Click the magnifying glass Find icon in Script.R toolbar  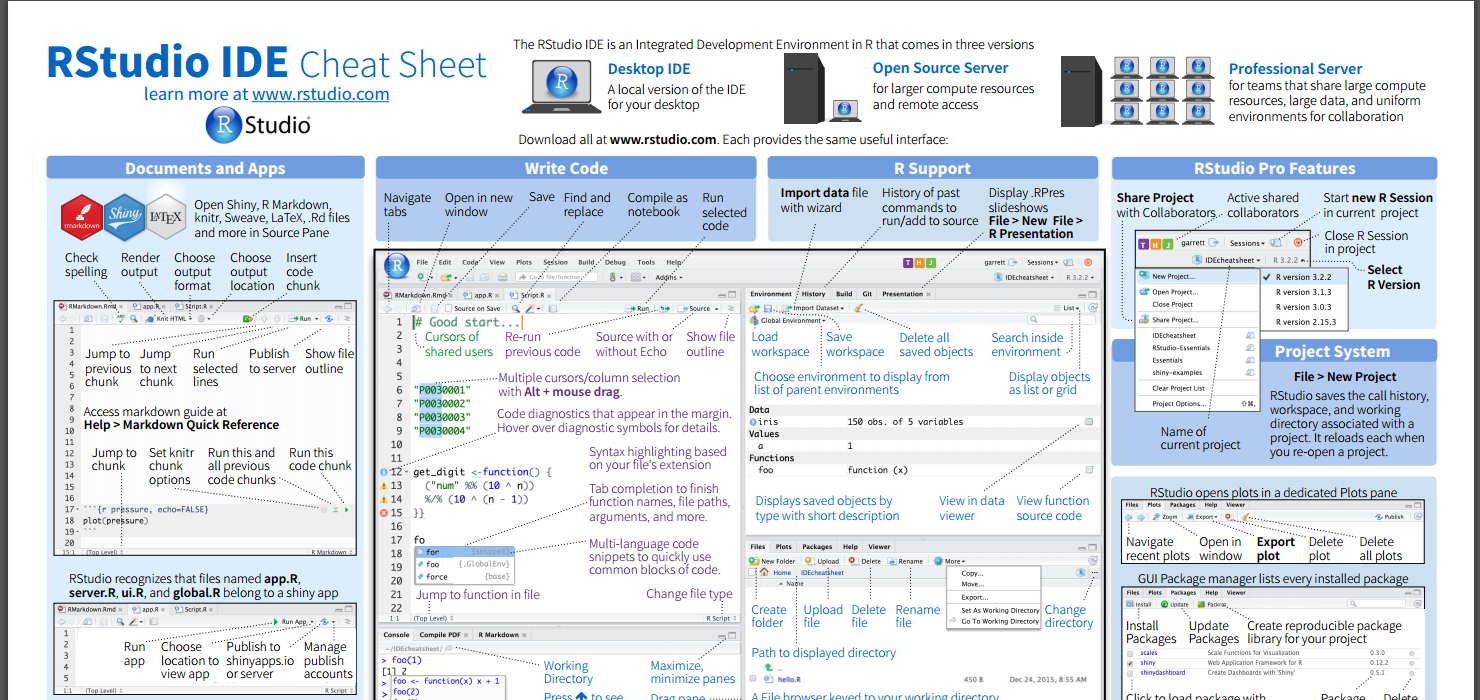tap(515, 308)
